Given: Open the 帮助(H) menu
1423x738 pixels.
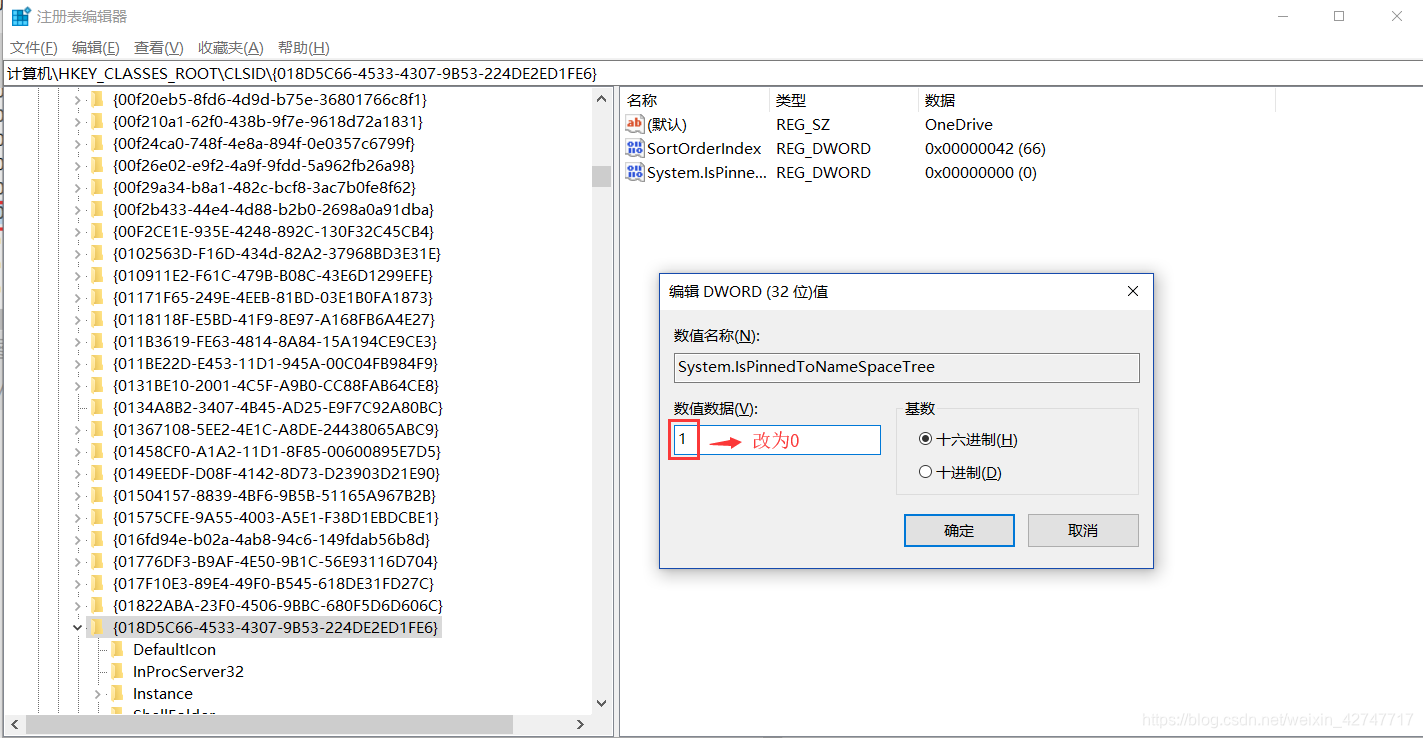Looking at the screenshot, I should (304, 48).
